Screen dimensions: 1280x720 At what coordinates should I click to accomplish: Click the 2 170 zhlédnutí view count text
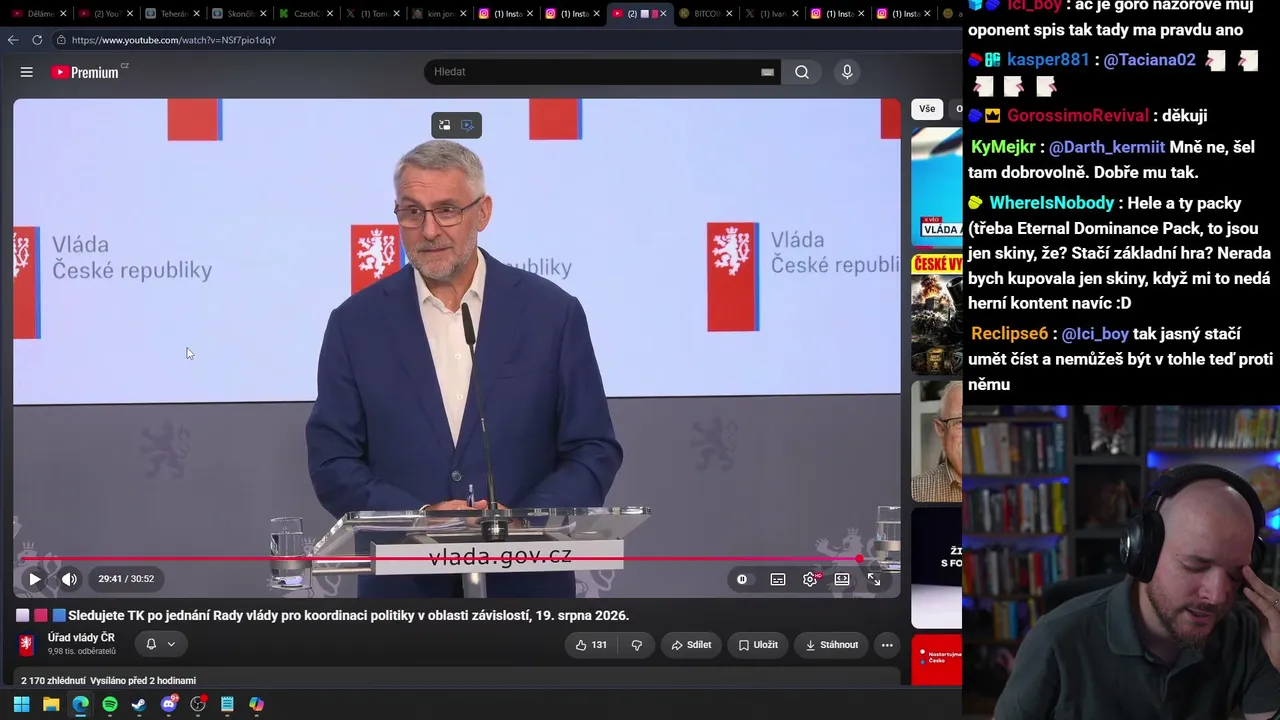pyautogui.click(x=53, y=681)
